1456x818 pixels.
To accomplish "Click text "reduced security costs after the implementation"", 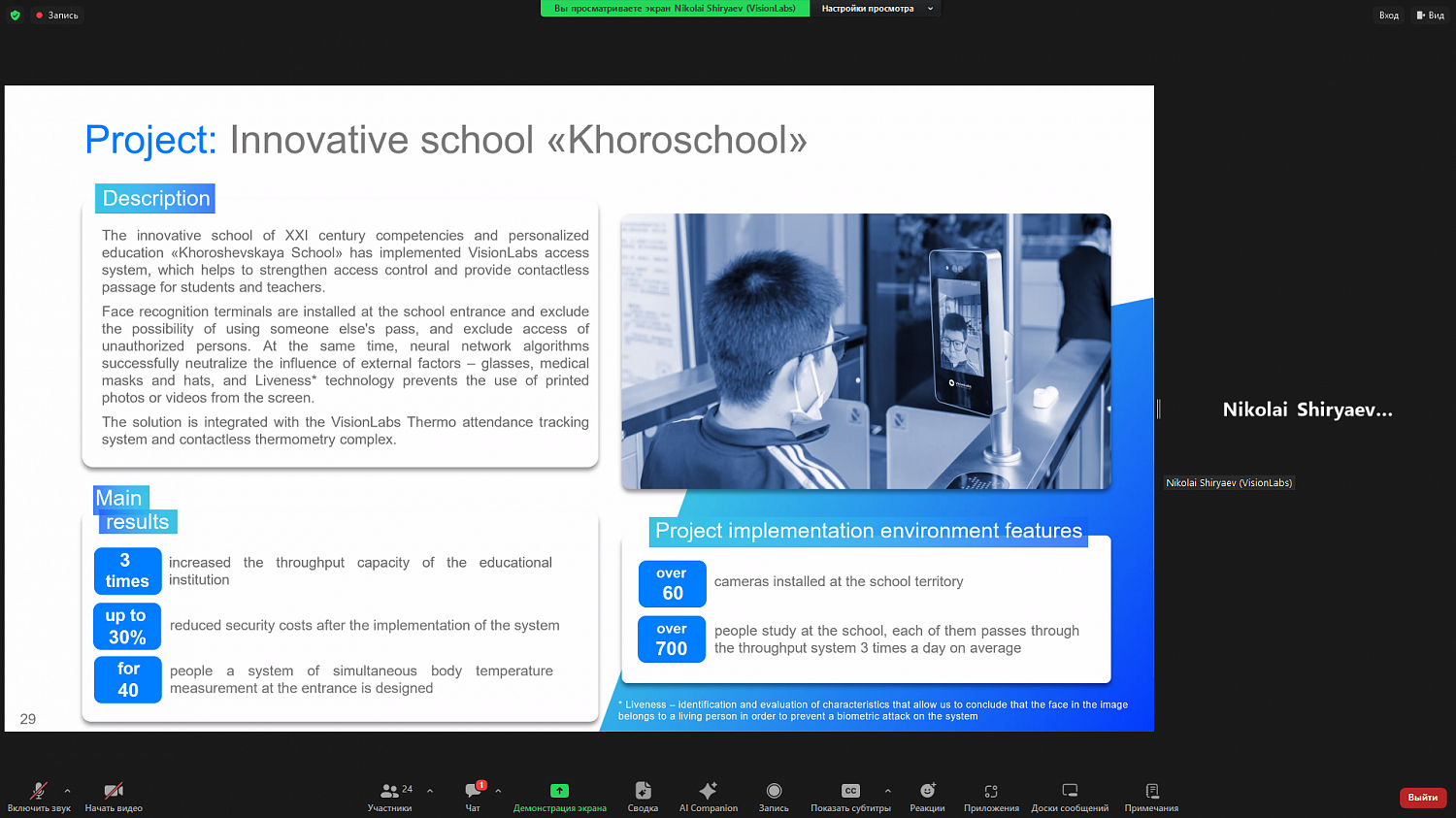I will point(364,625).
